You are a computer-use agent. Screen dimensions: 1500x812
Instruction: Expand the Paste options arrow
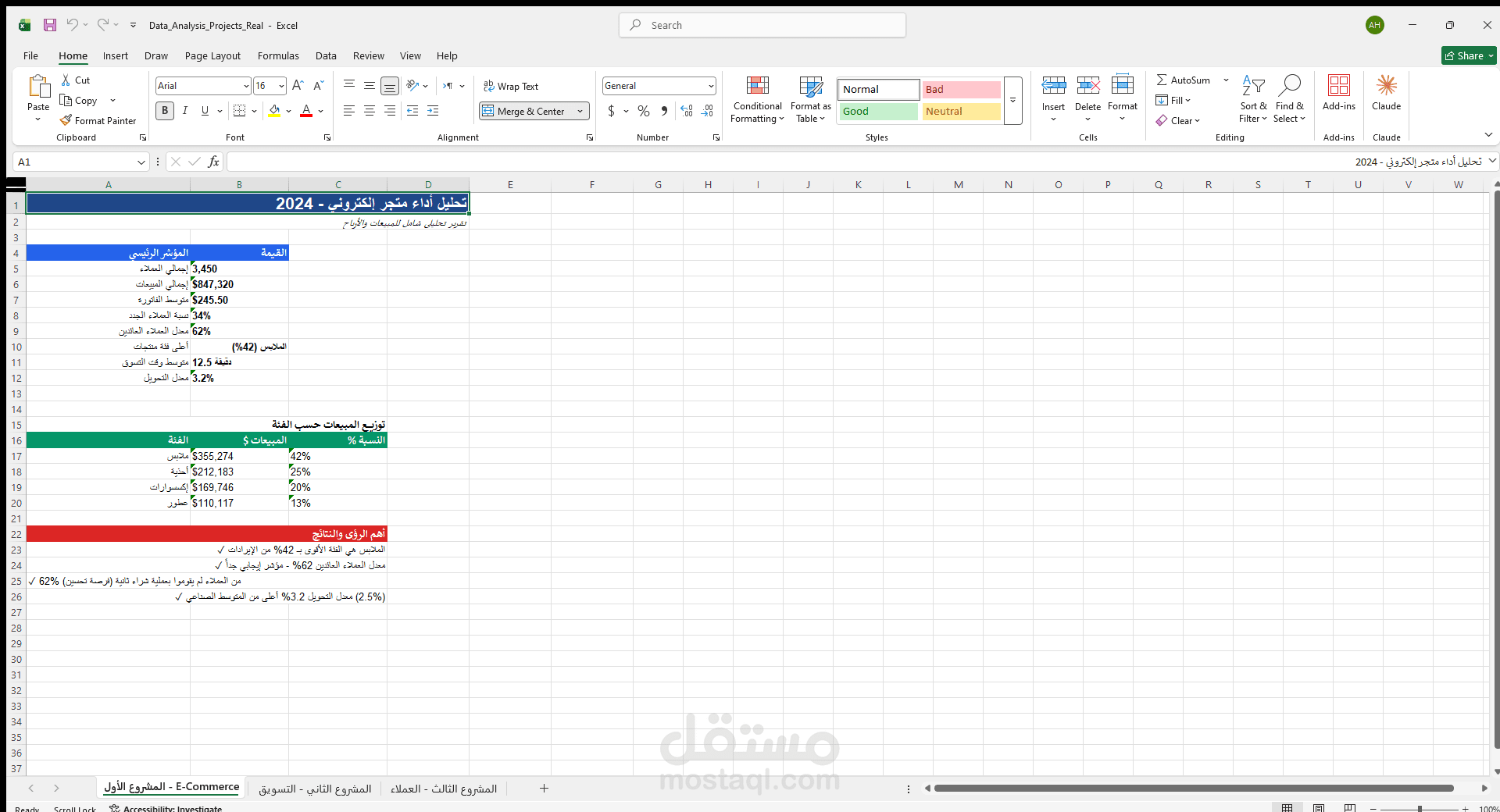click(38, 119)
